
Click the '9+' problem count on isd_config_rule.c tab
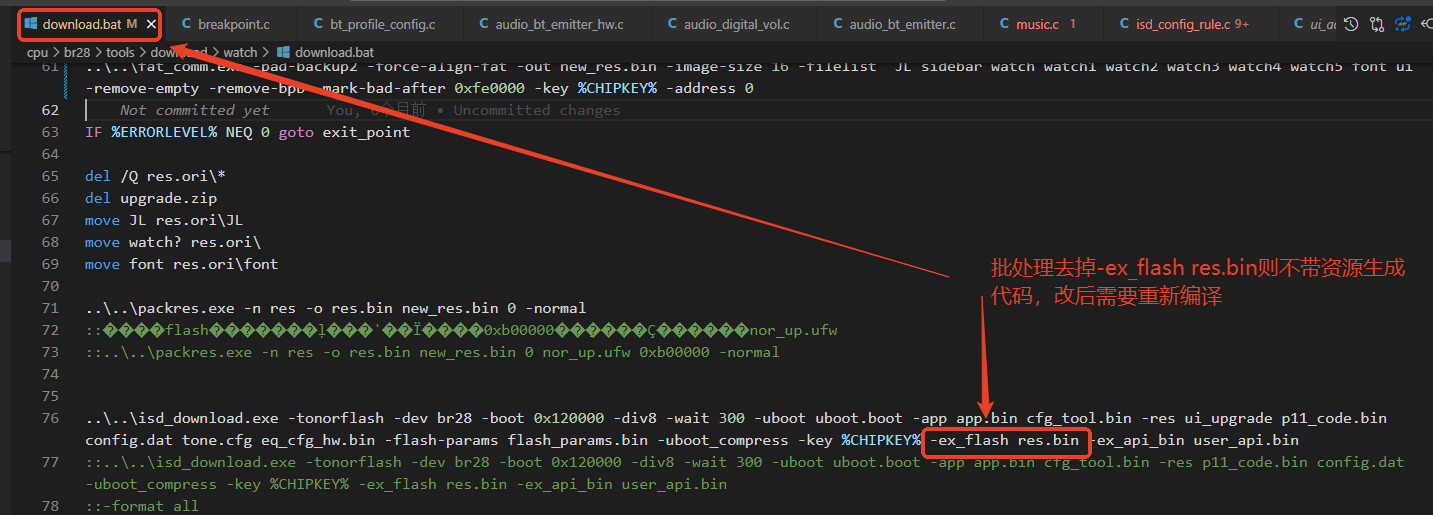coord(1241,23)
